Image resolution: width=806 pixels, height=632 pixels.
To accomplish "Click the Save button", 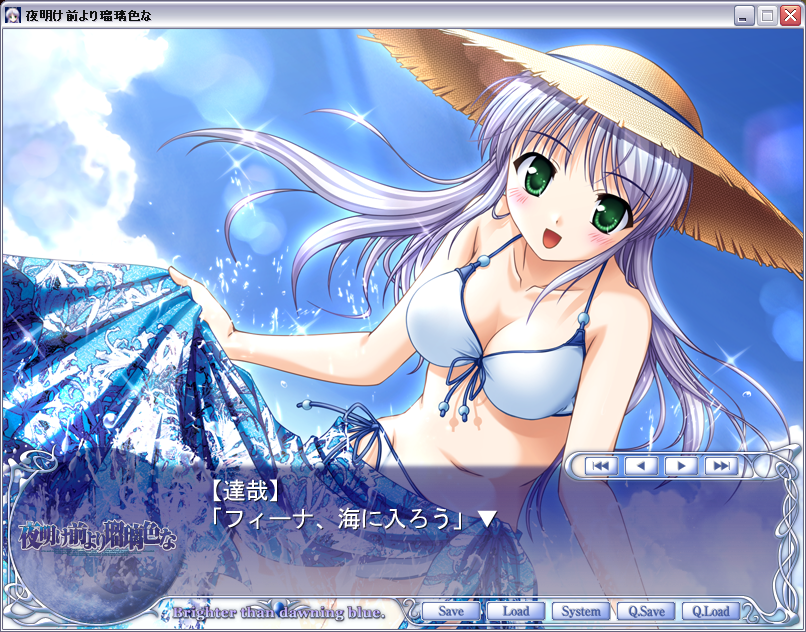I will (451, 611).
